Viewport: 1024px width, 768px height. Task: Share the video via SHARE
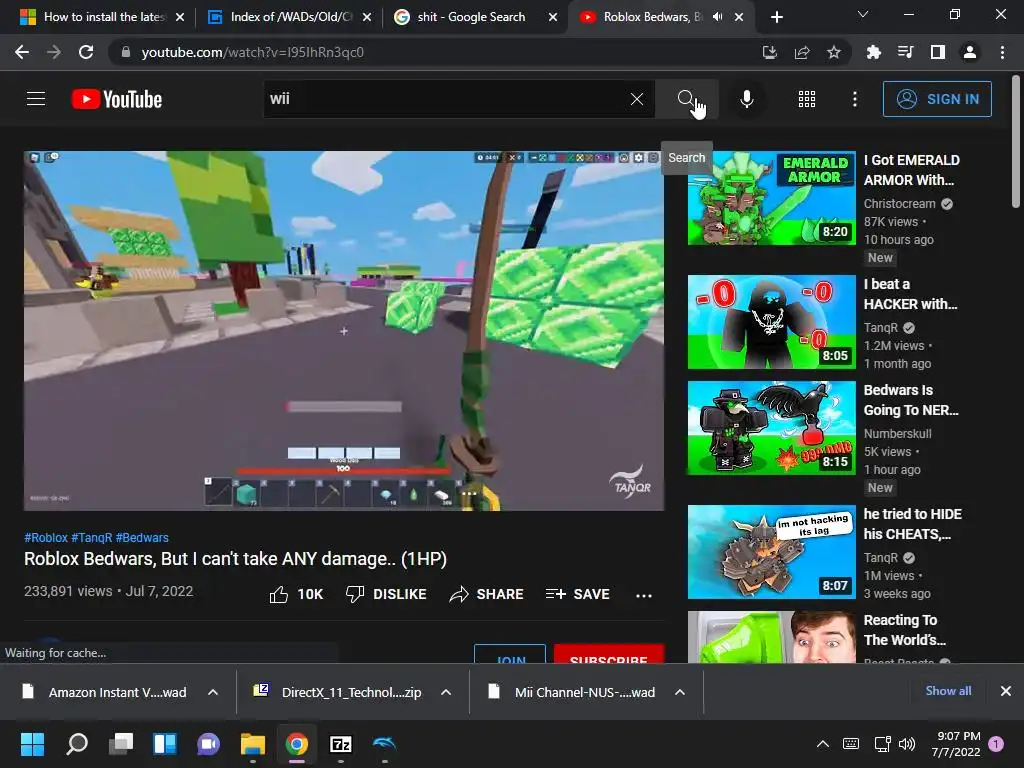pos(487,594)
